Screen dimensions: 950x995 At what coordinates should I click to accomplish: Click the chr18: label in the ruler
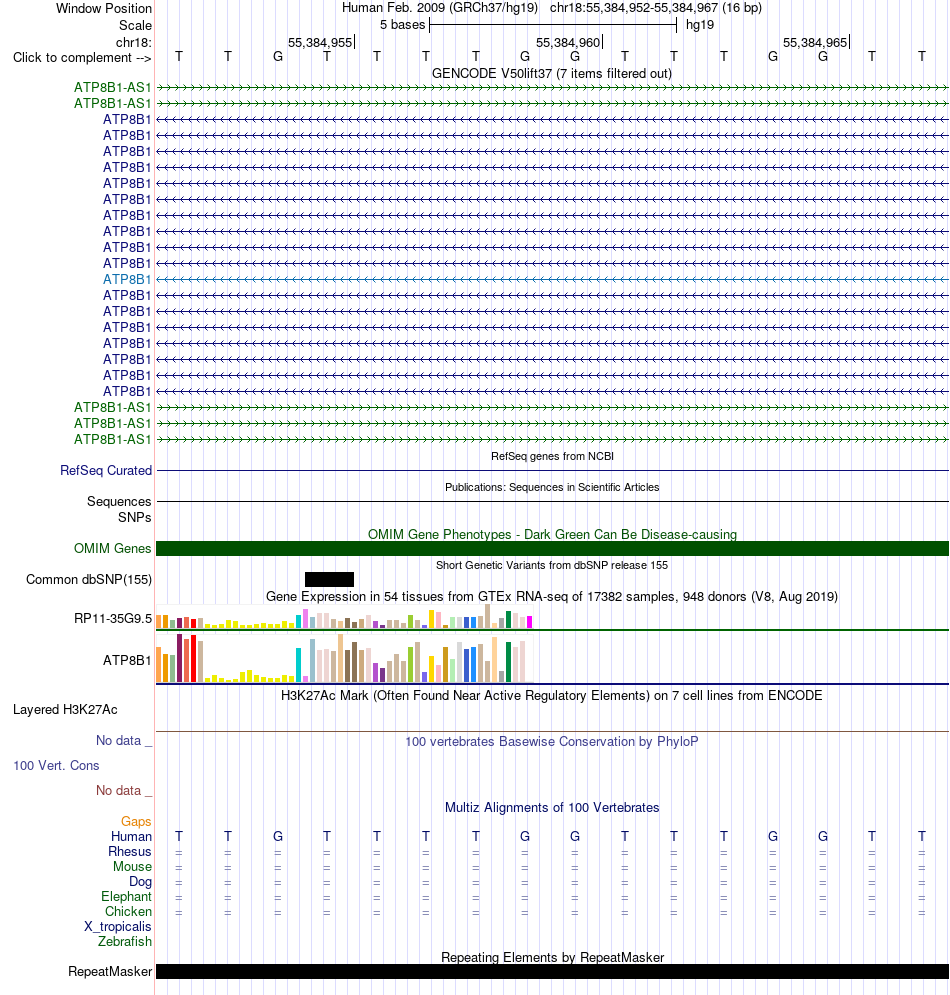[x=133, y=43]
